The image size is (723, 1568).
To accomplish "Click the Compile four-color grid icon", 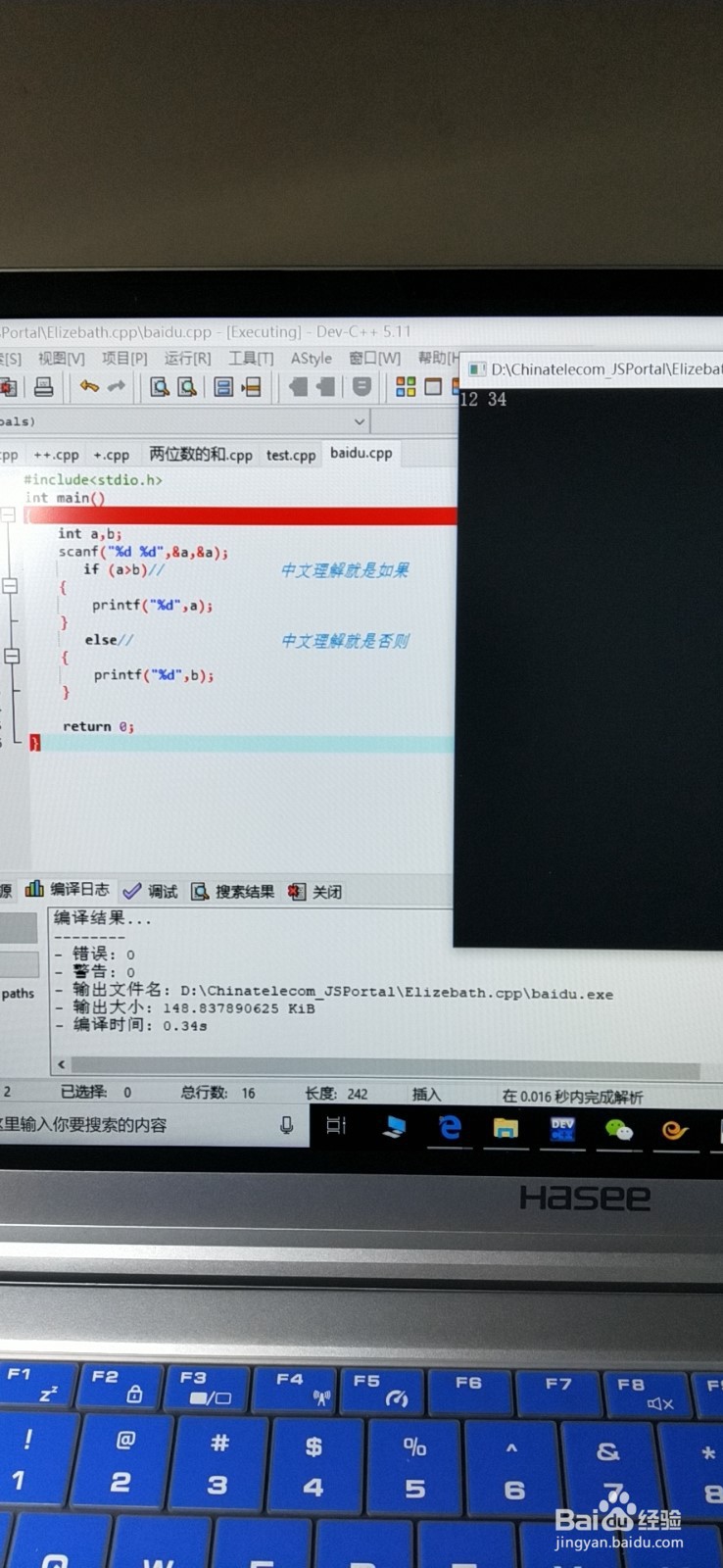I will (x=406, y=387).
